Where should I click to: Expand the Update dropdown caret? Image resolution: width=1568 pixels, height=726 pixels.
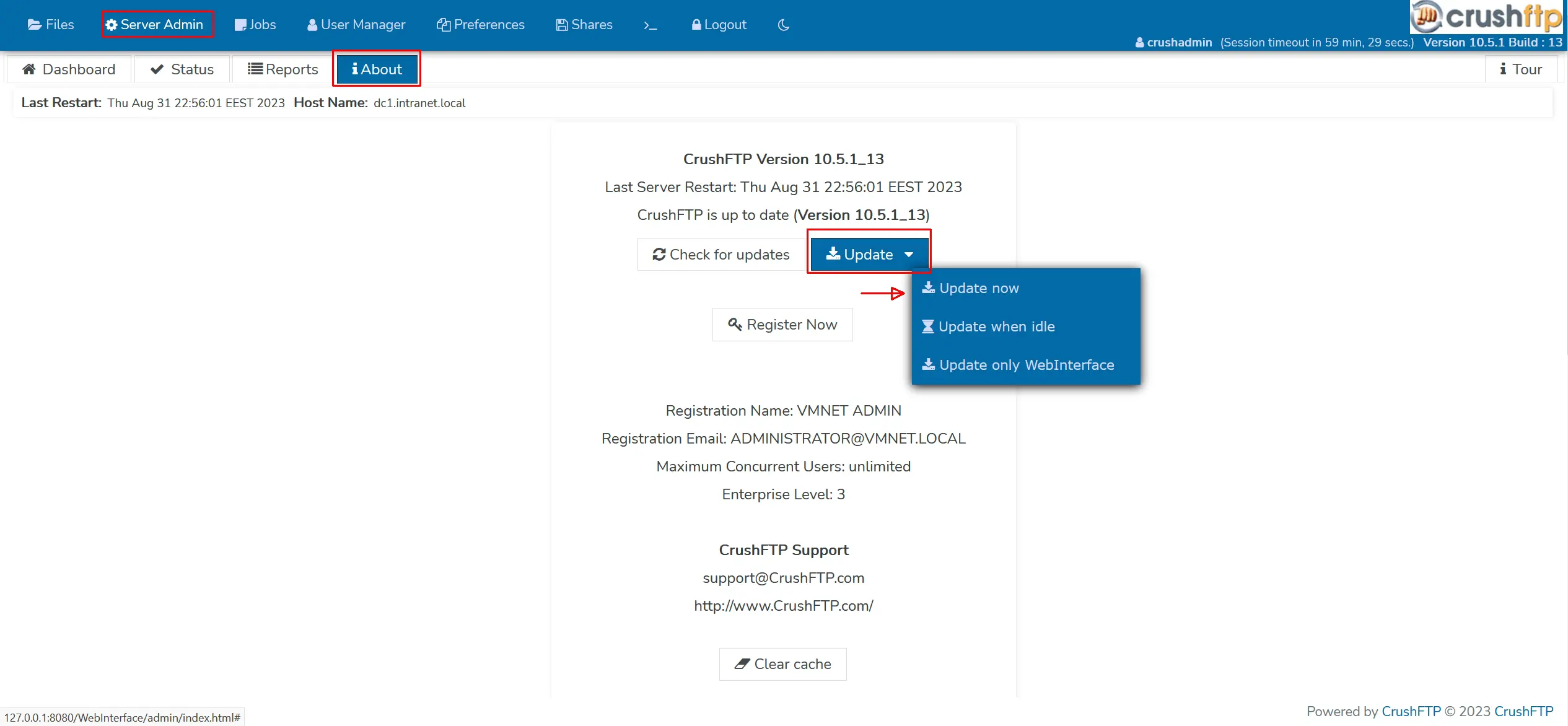(x=909, y=255)
